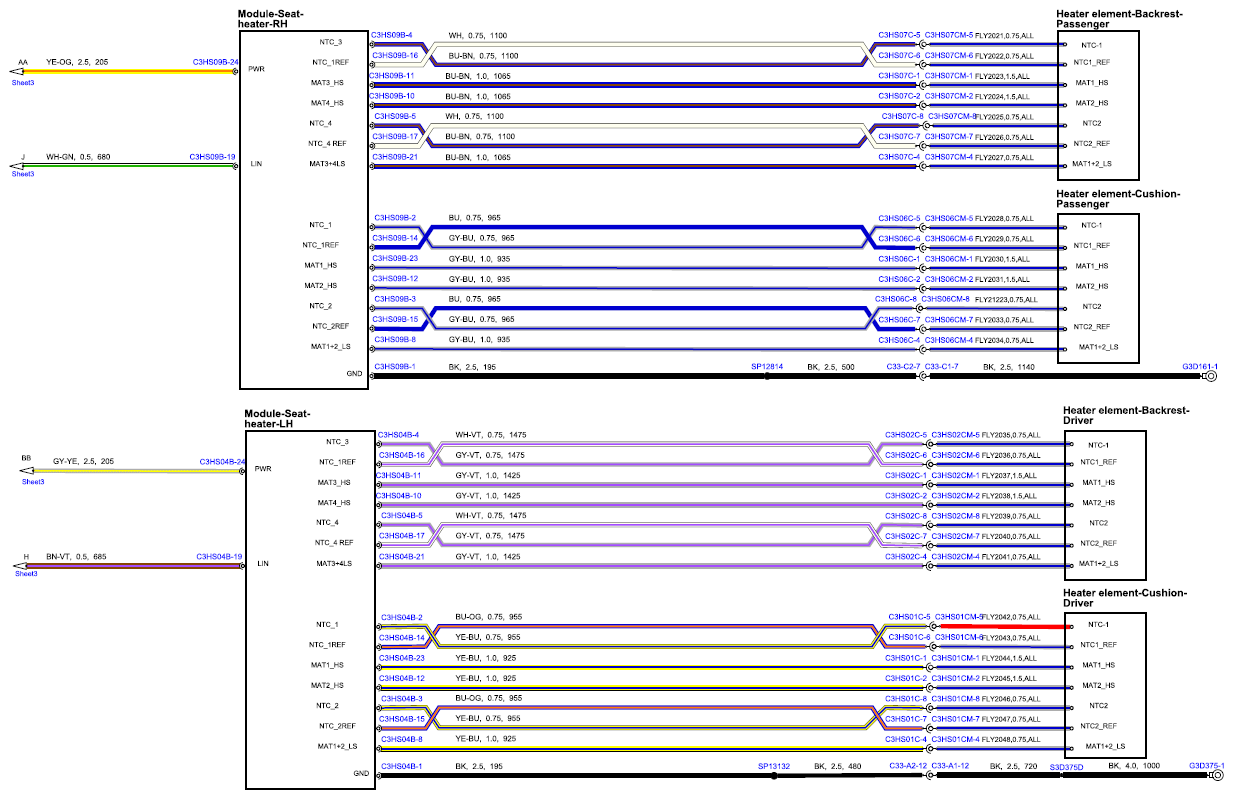Screen dimensions: 1233x799
Task: Click wire label GY-YE, 2.5, 205
Action: pos(84,462)
